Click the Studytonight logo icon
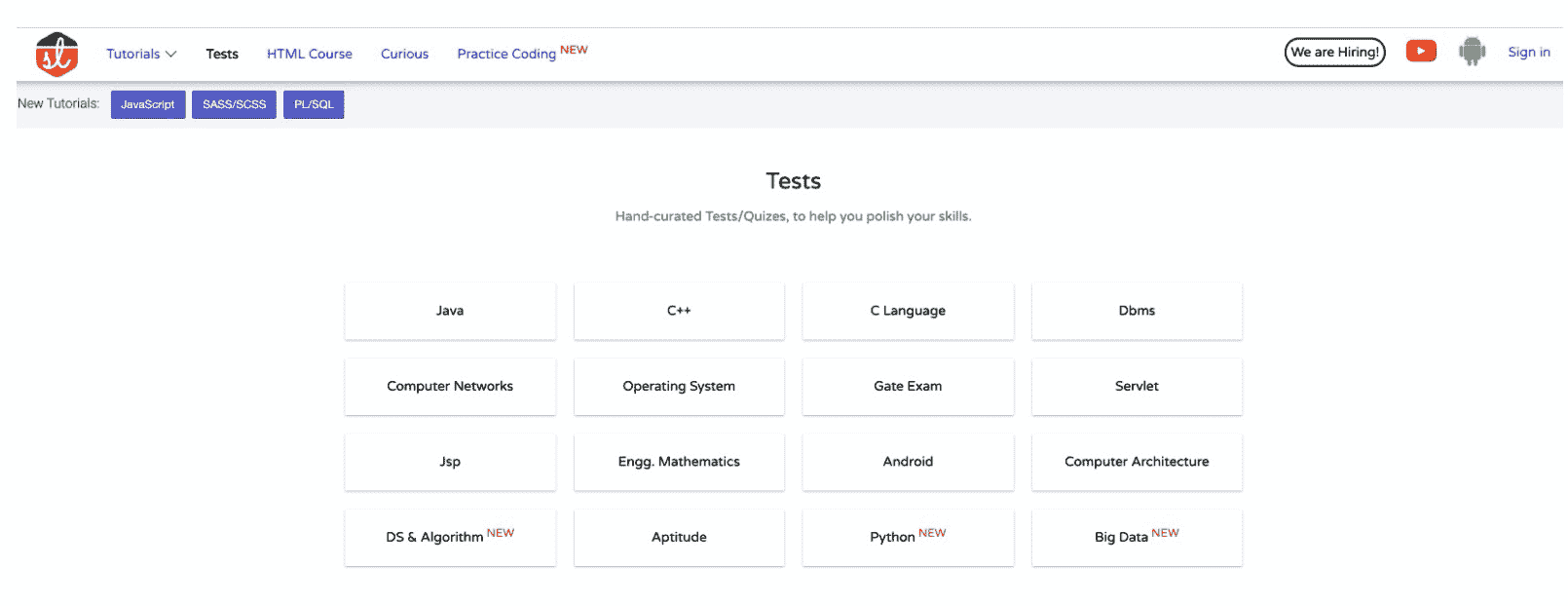The image size is (1568, 606). 56,55
